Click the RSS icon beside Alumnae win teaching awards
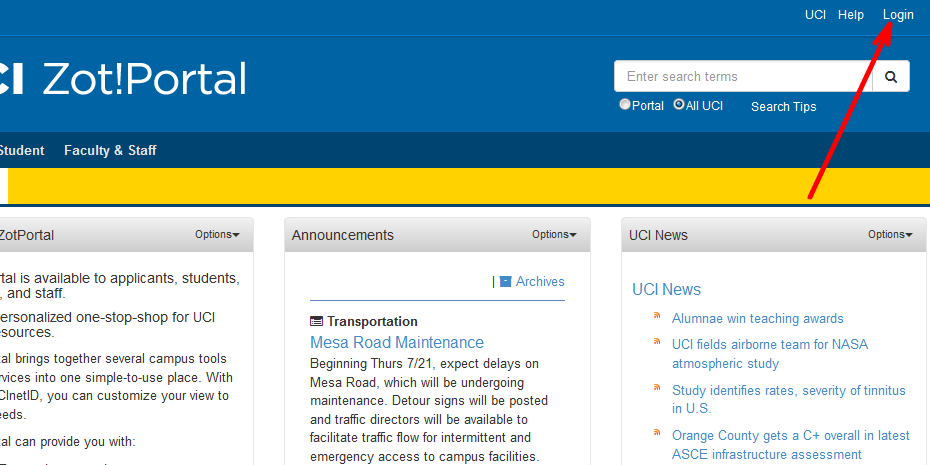Screen dimensions: 930x465 (657, 315)
